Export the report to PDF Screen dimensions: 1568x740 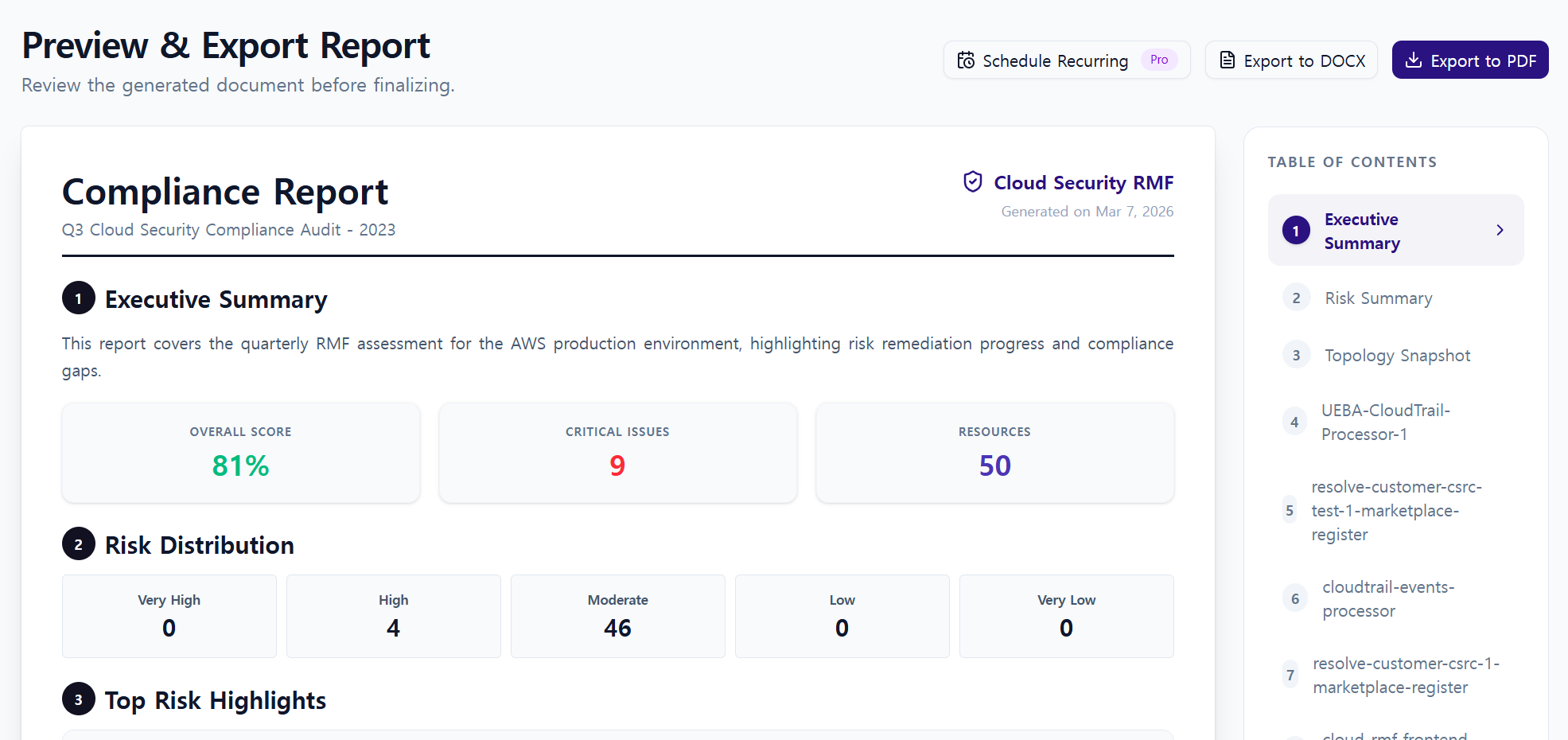point(1470,60)
